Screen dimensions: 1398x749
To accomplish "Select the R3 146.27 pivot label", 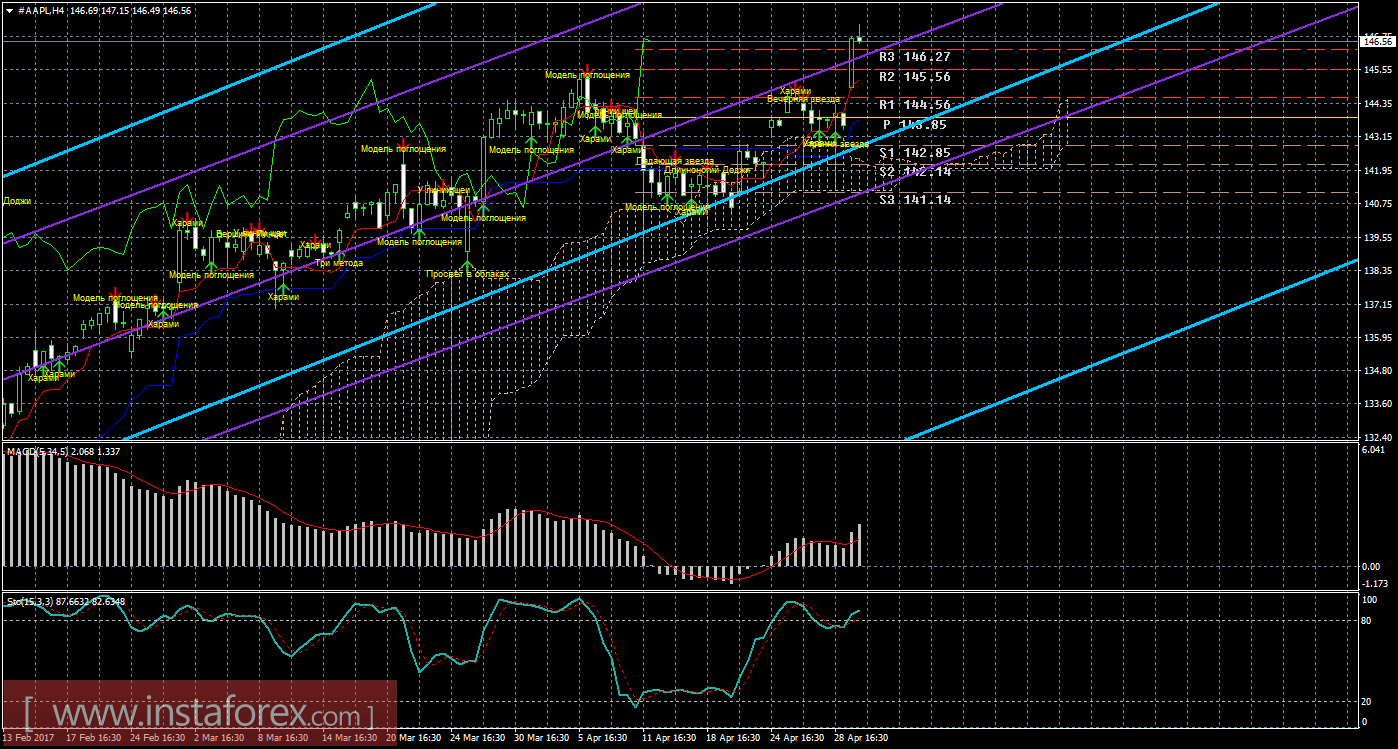I will click(914, 58).
